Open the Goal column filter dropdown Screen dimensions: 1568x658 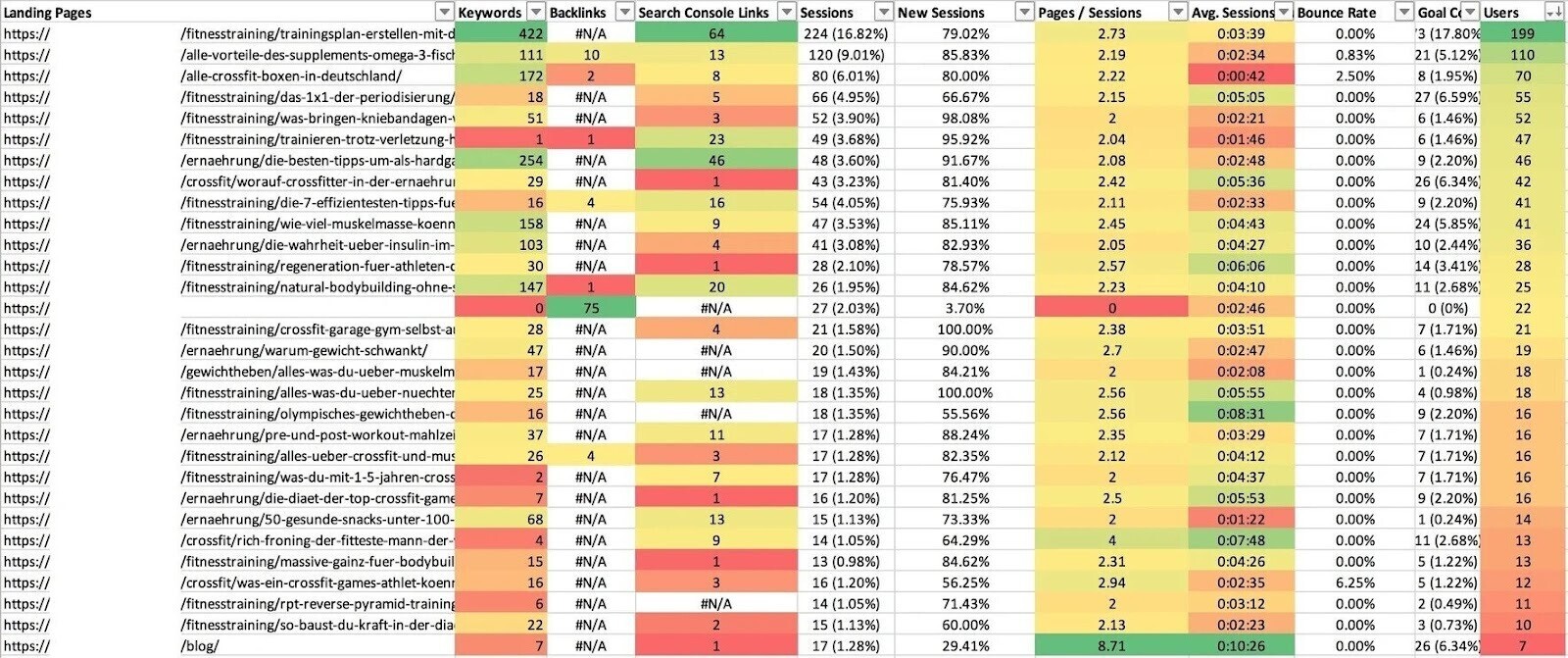tap(1471, 12)
